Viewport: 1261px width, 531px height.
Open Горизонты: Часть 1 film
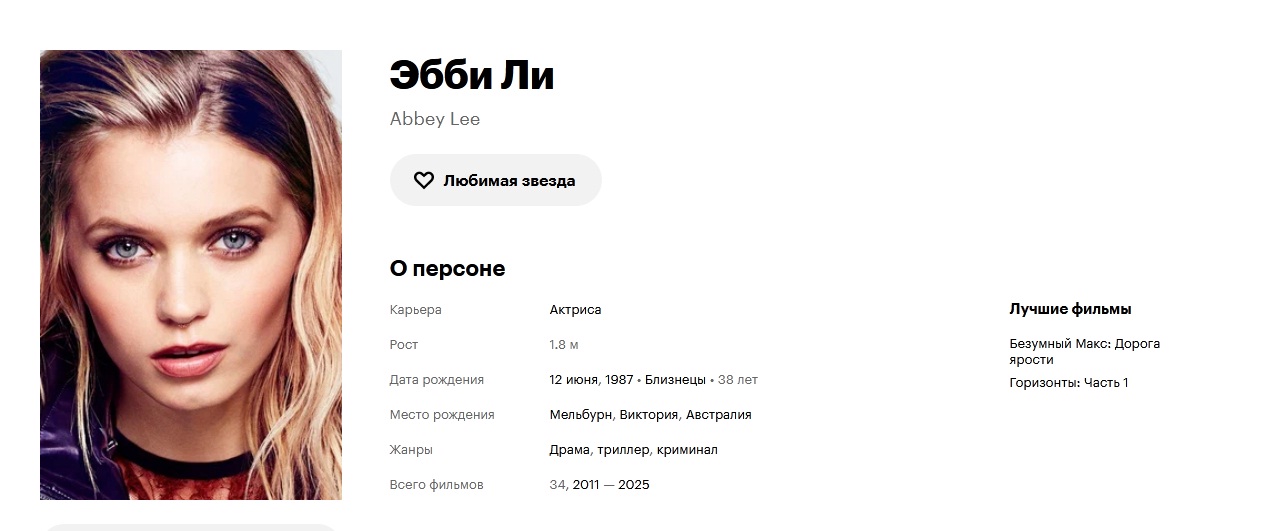[1069, 383]
